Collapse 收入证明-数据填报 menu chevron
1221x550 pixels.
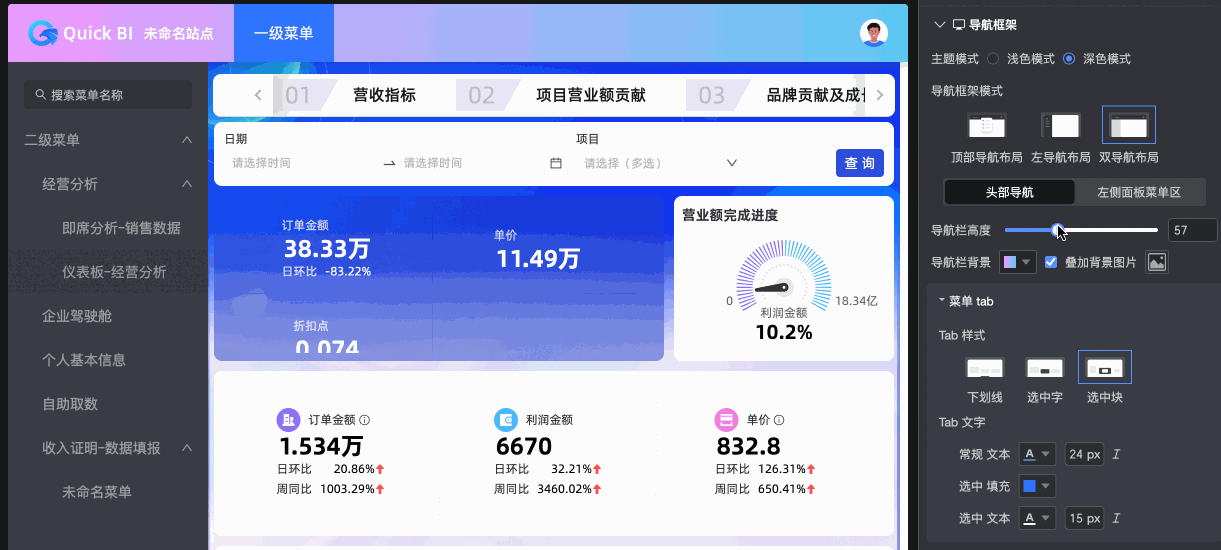pos(186,448)
